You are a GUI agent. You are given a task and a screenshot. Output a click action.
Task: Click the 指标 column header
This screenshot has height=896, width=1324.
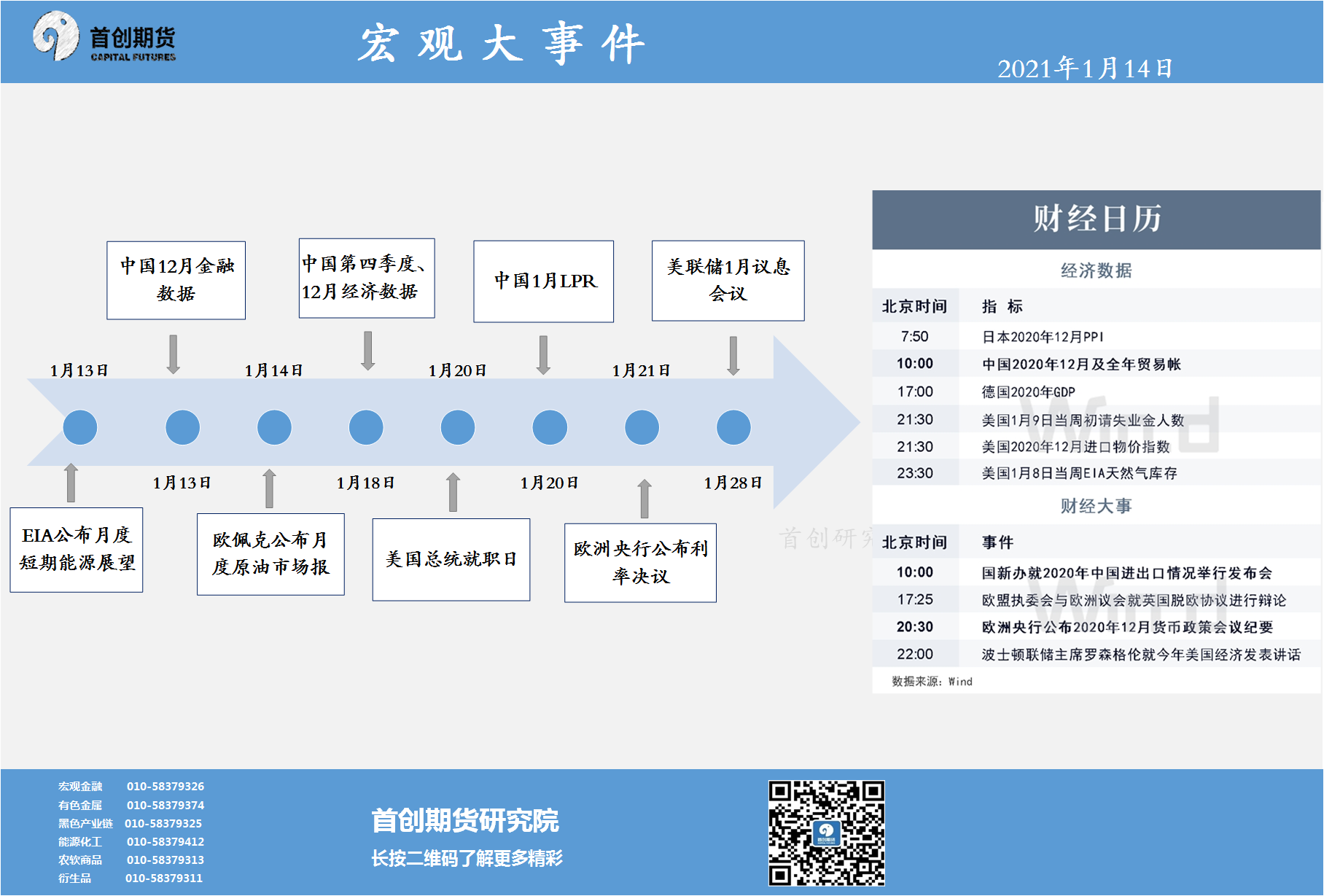(x=1002, y=306)
